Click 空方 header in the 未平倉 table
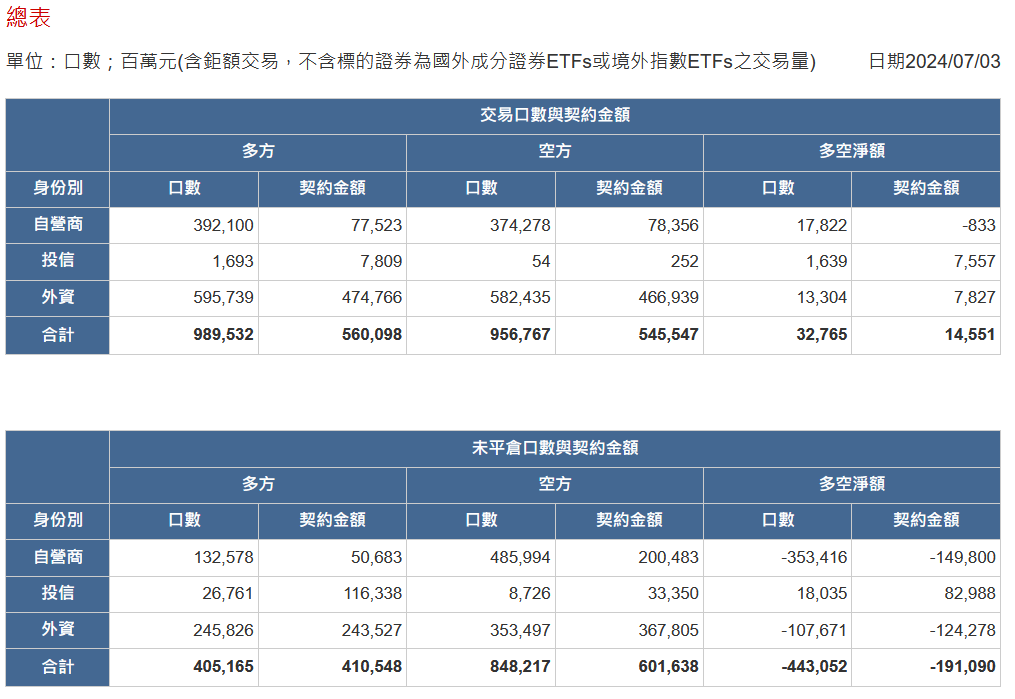This screenshot has width=1015, height=699. (x=555, y=484)
